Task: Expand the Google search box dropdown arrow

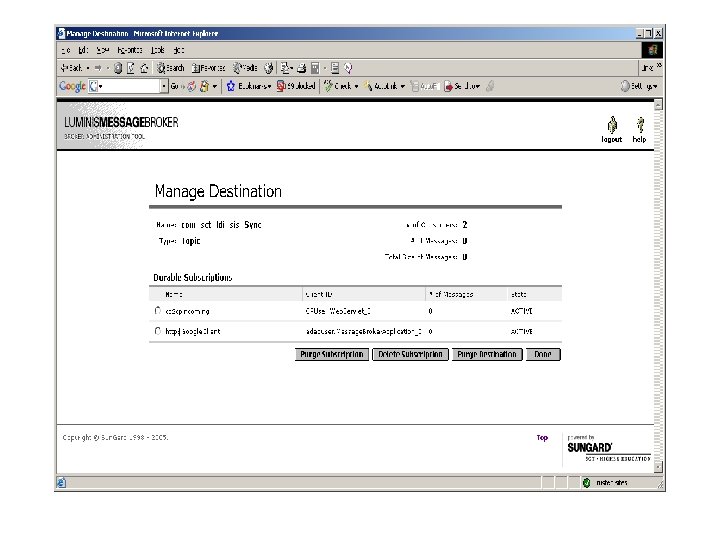Action: coord(164,86)
